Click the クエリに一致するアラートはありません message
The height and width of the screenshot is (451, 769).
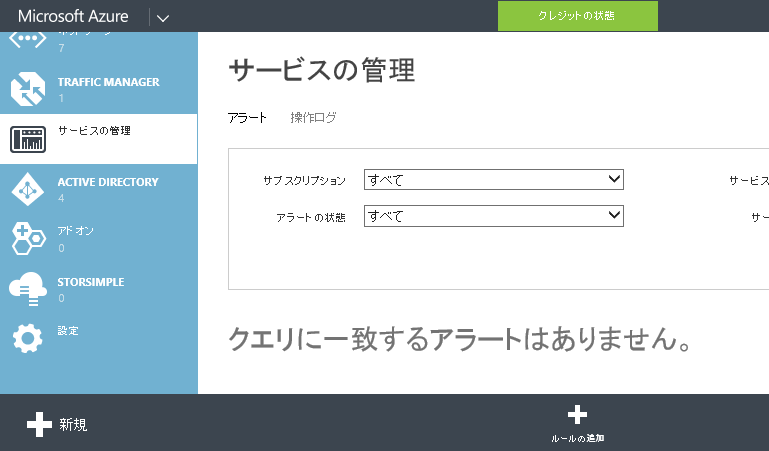(x=460, y=339)
